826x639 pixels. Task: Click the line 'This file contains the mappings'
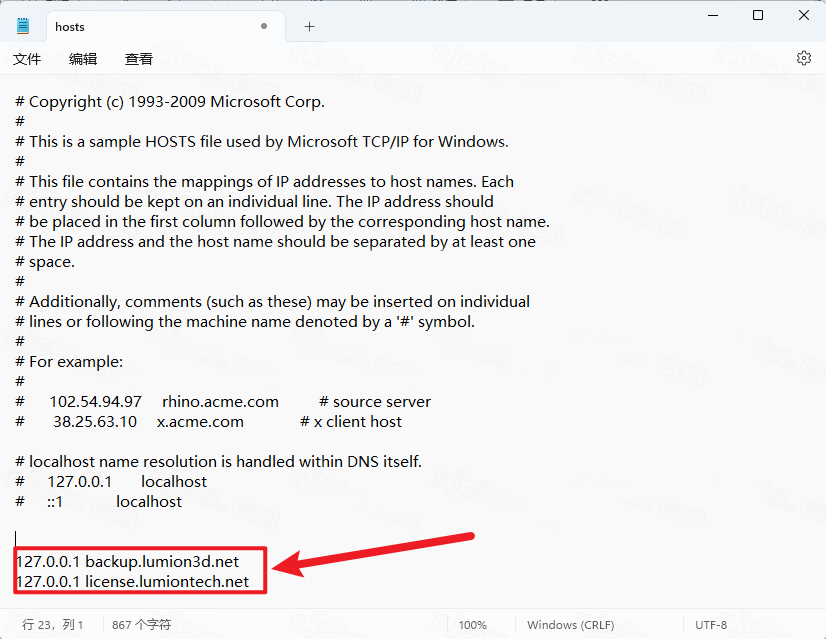pyautogui.click(x=264, y=182)
